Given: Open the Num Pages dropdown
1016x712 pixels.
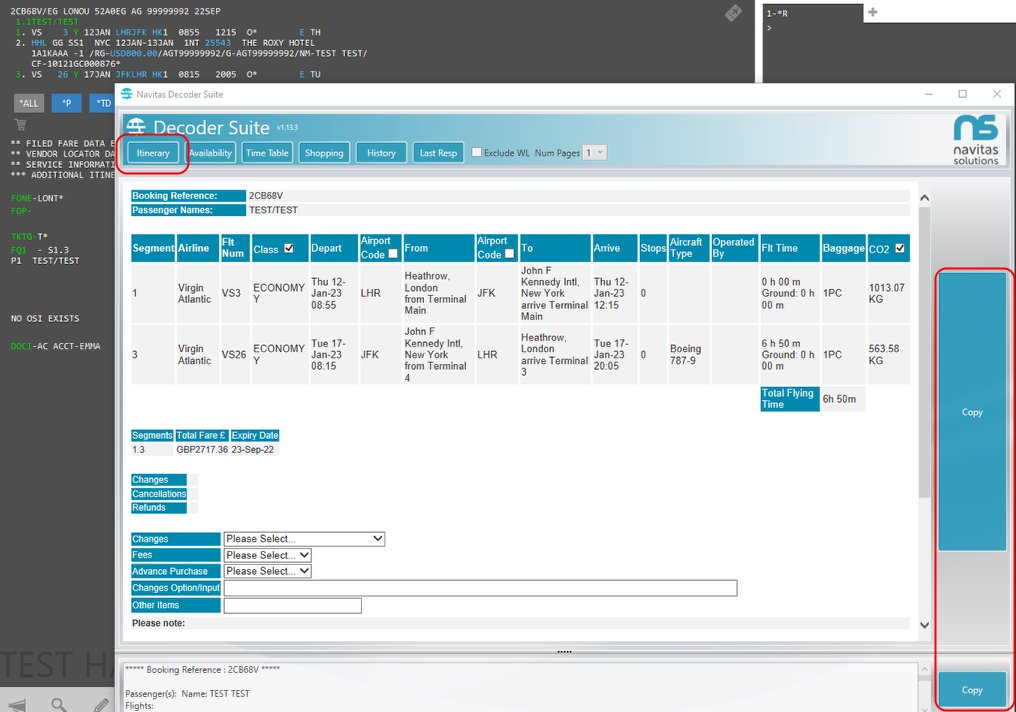Looking at the screenshot, I should [x=595, y=153].
